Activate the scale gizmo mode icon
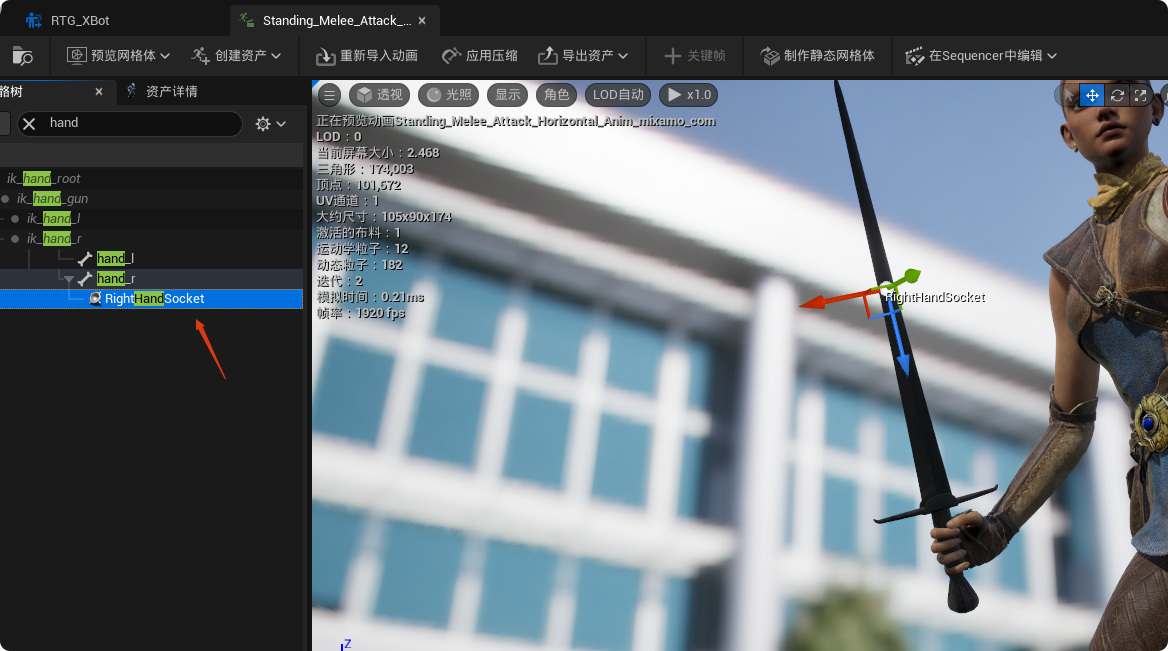1168x651 pixels. click(1140, 95)
